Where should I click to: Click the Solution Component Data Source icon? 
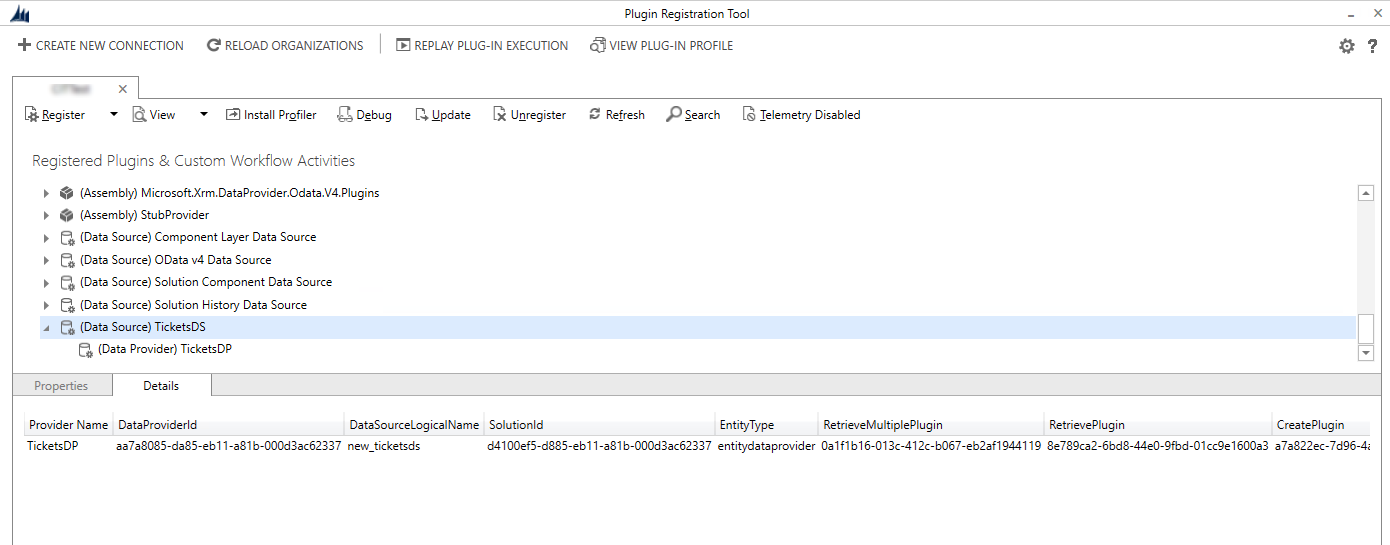67,283
